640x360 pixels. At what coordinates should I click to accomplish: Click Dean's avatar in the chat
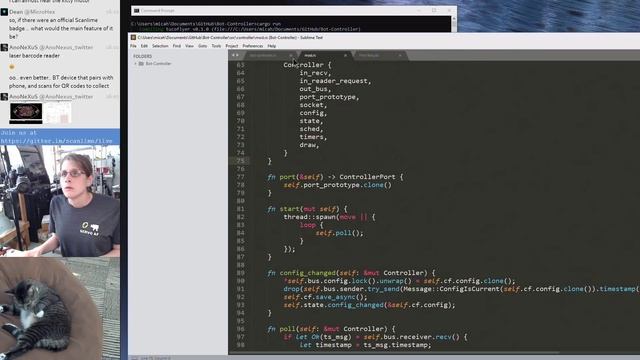pyautogui.click(x=4, y=12)
